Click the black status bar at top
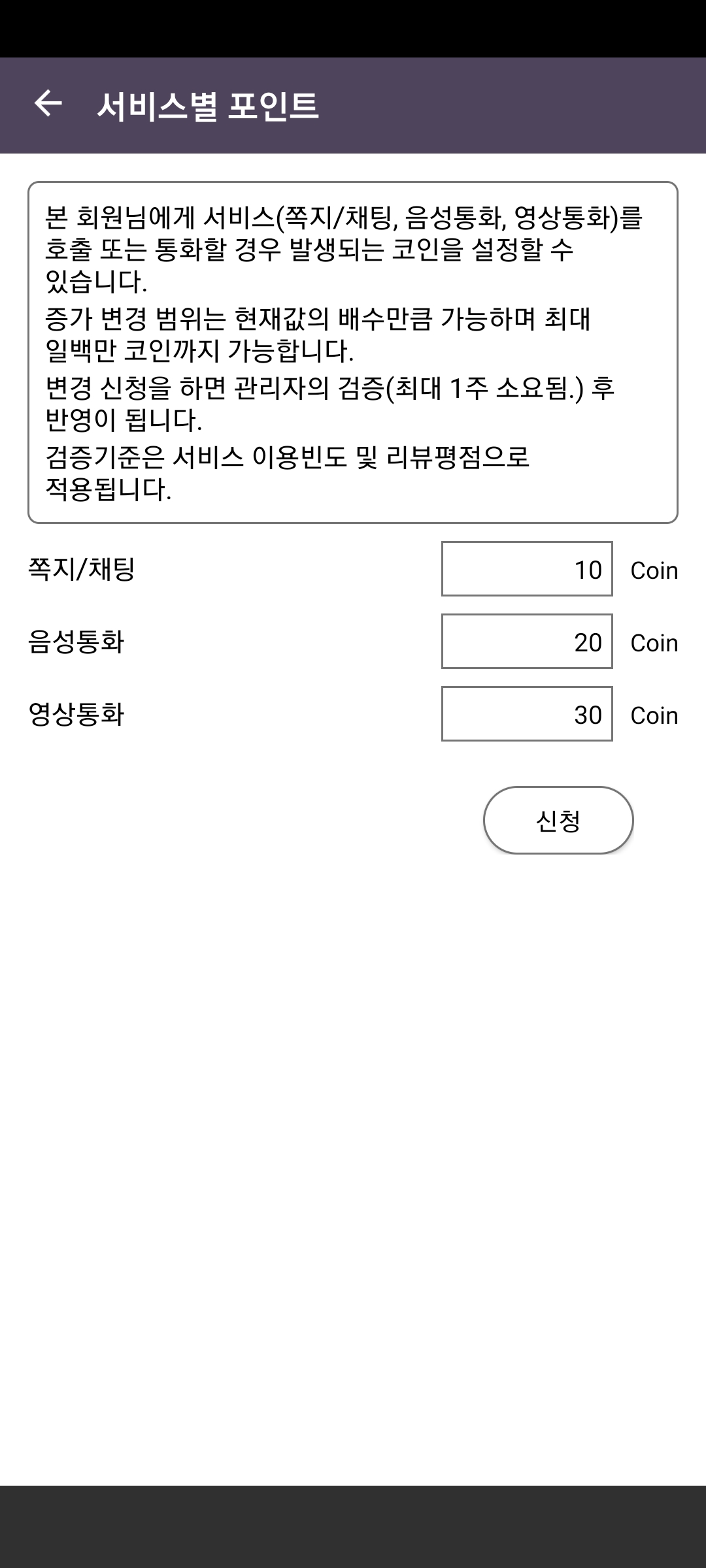This screenshot has height=1568, width=706. click(353, 29)
